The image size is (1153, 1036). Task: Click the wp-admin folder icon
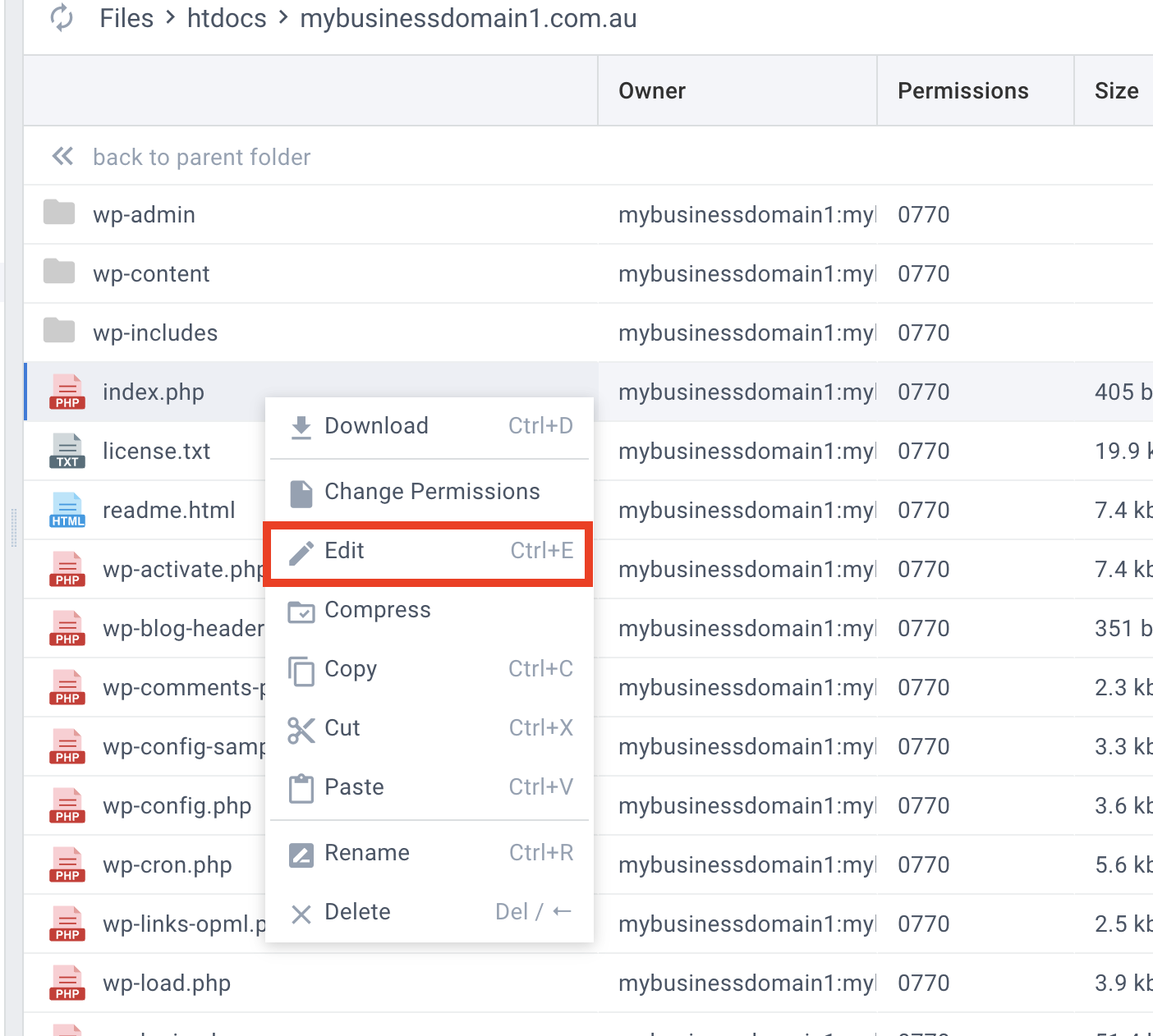point(59,213)
